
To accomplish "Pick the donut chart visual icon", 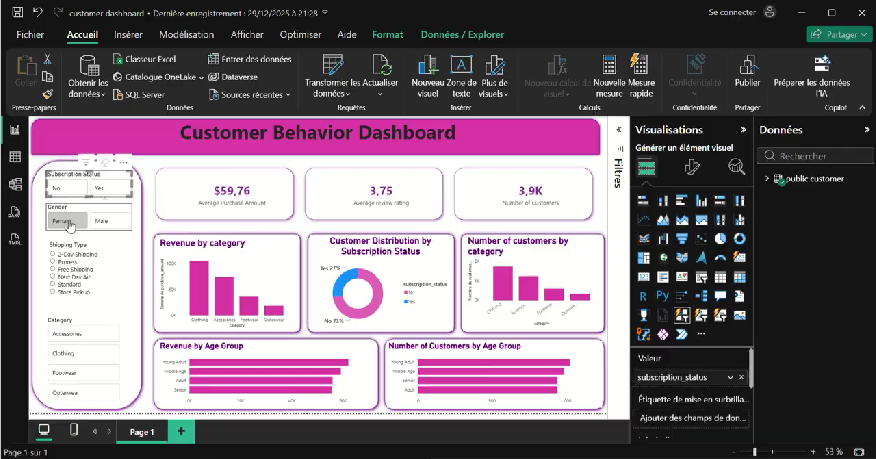I will pos(739,239).
